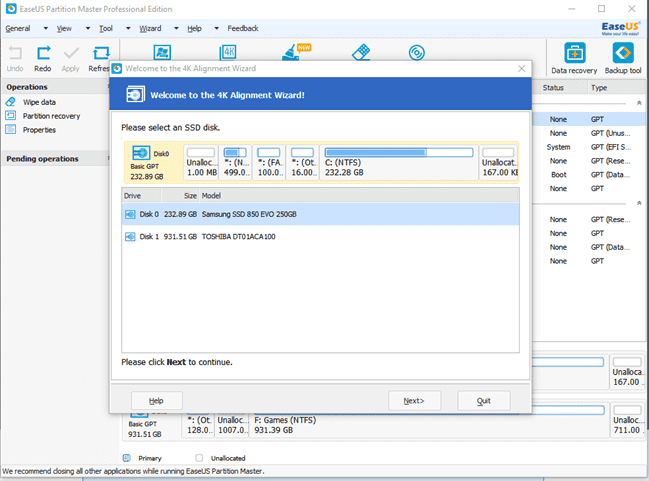Screen dimensions: 649x481
Task: Open the Feedback menu item
Action: 243,29
